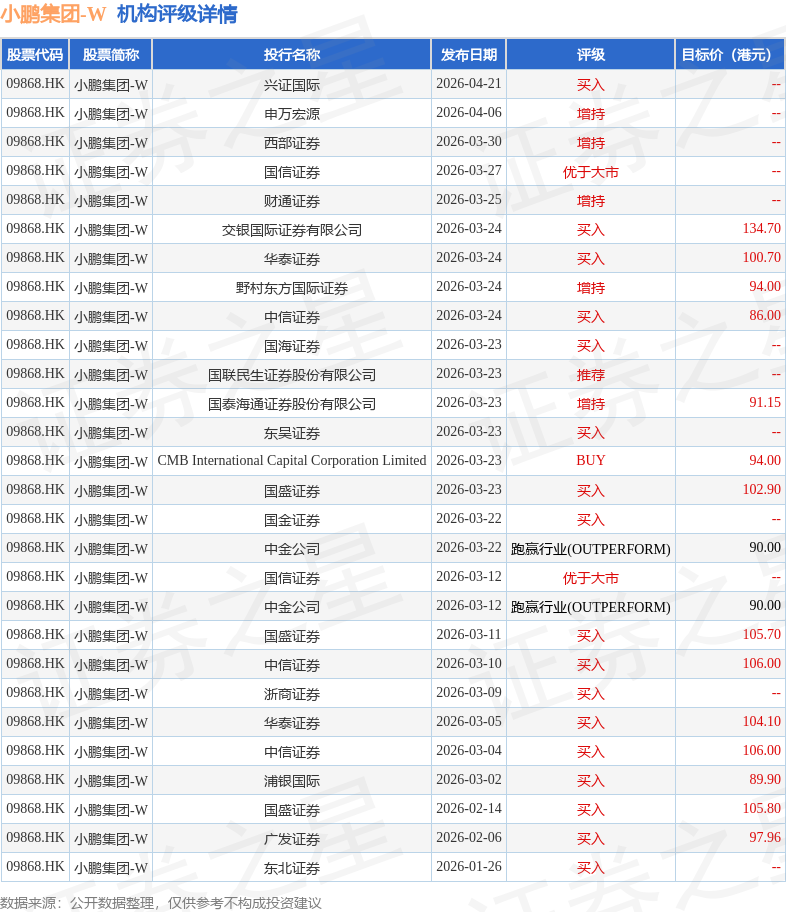Click target price 105.70

pyautogui.click(x=762, y=635)
